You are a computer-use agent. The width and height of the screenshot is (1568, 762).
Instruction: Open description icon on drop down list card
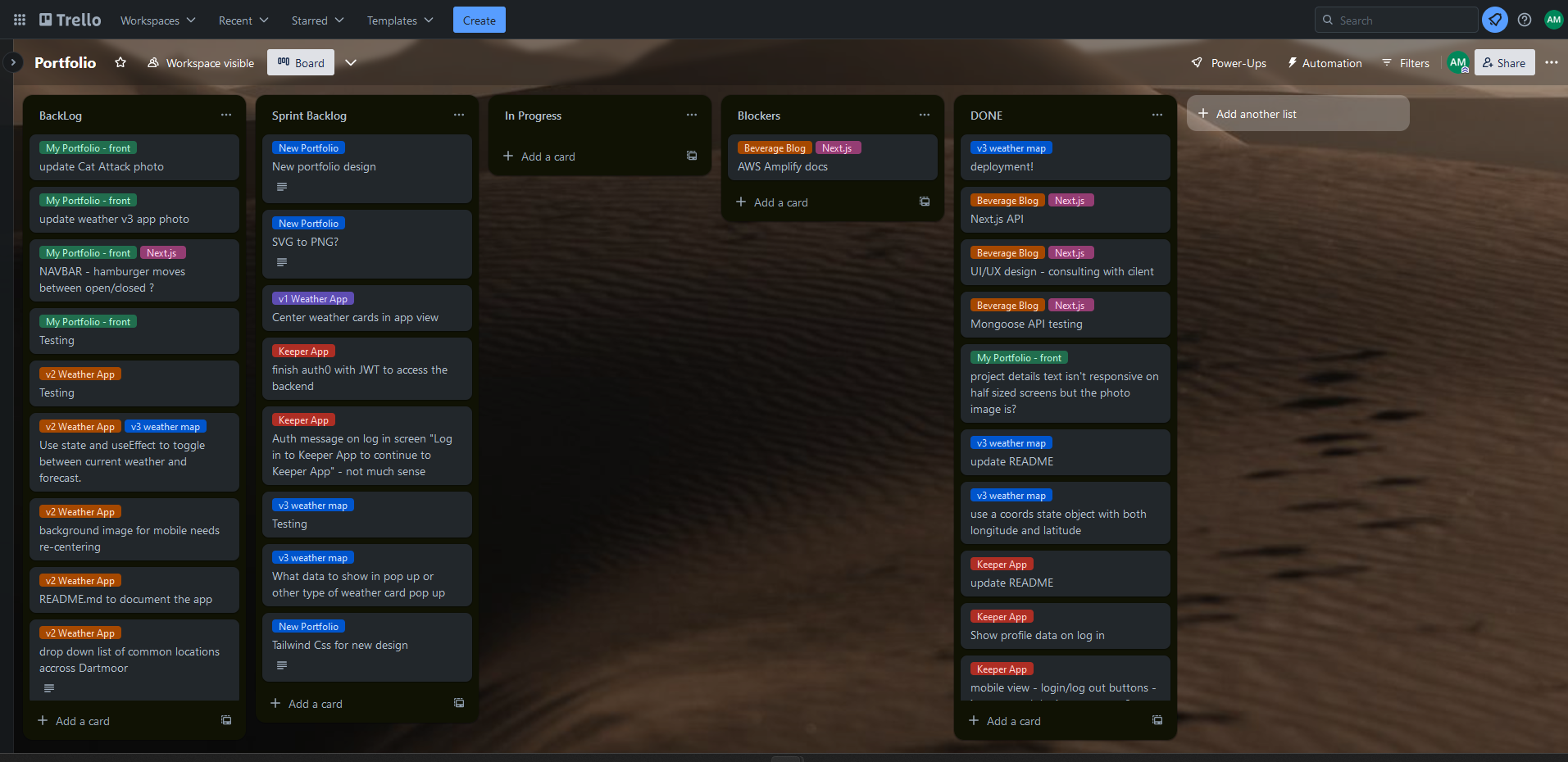tap(49, 688)
